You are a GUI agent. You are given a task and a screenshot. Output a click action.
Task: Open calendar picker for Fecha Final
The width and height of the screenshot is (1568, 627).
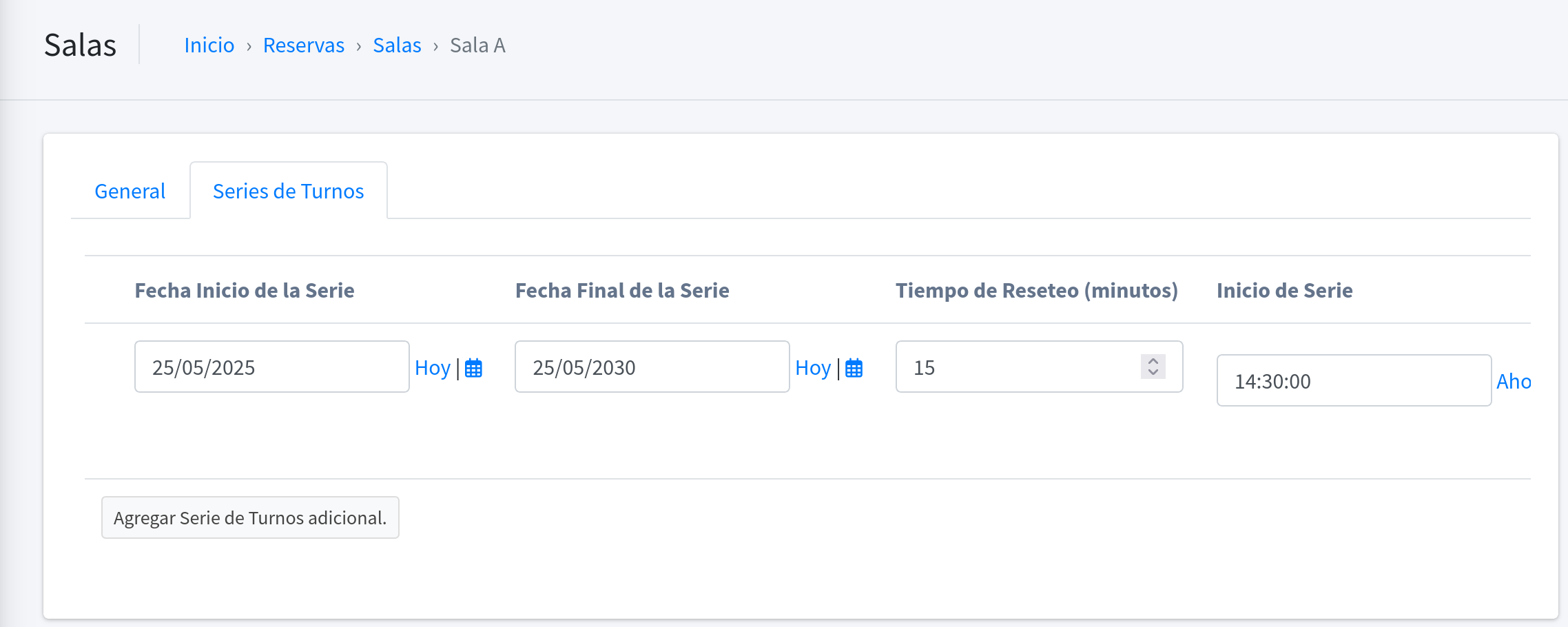(x=854, y=368)
